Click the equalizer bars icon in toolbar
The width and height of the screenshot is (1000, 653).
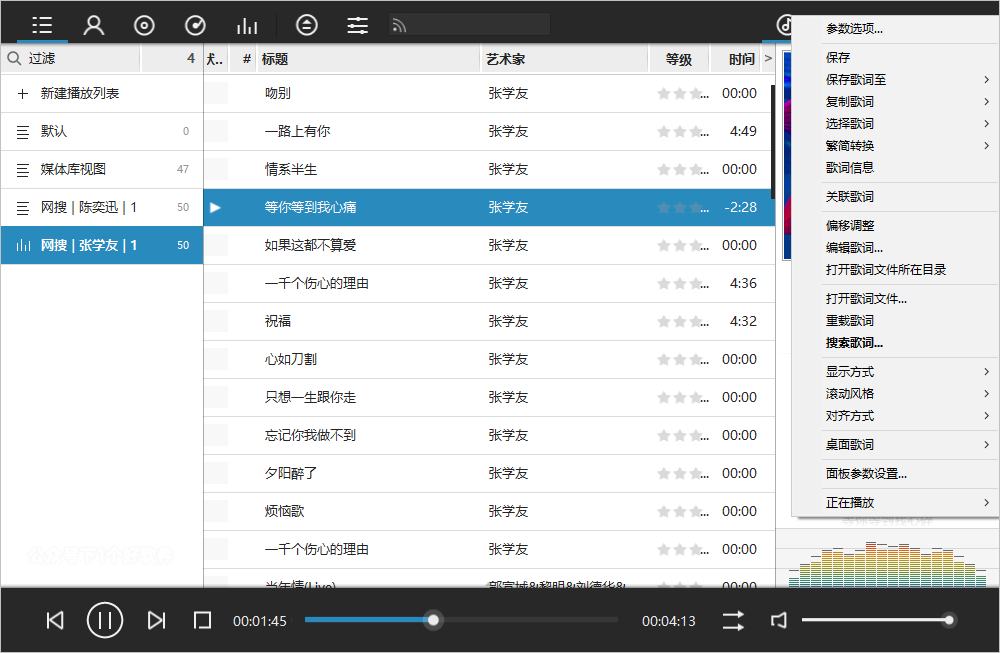click(246, 25)
